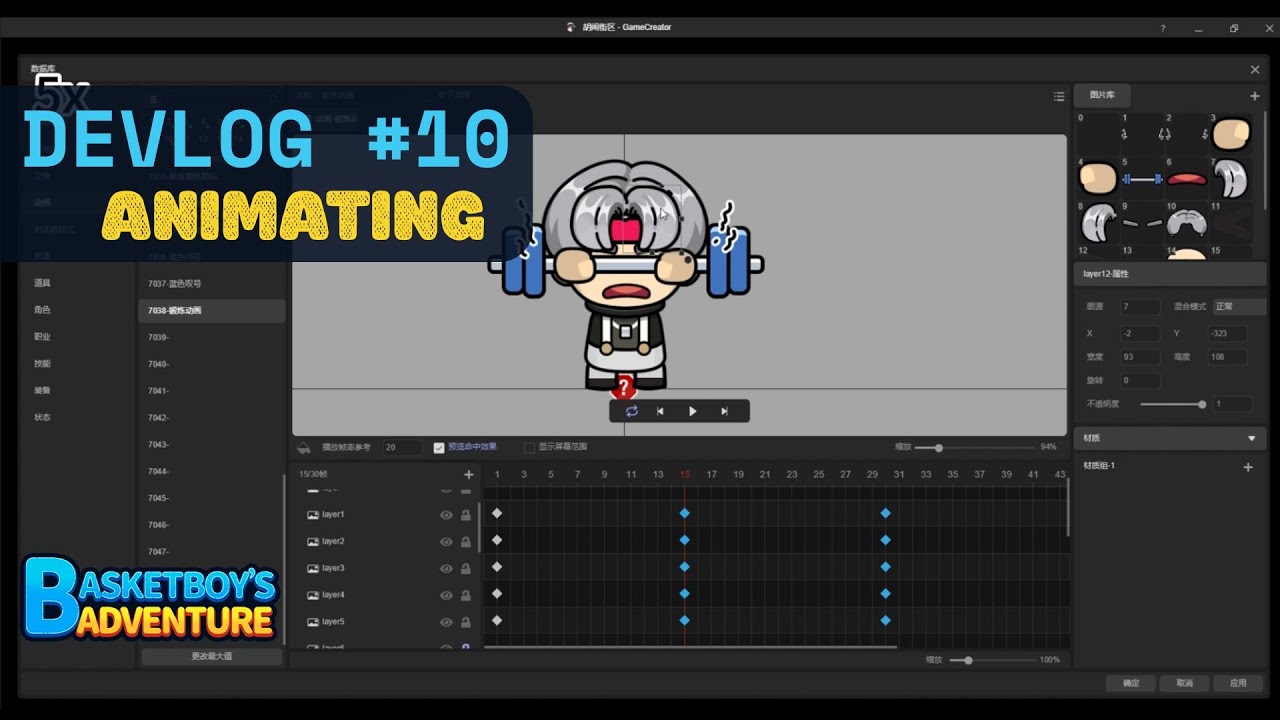Select image 10 gray hair thumbnail
The image size is (1280, 720).
[x=1187, y=223]
